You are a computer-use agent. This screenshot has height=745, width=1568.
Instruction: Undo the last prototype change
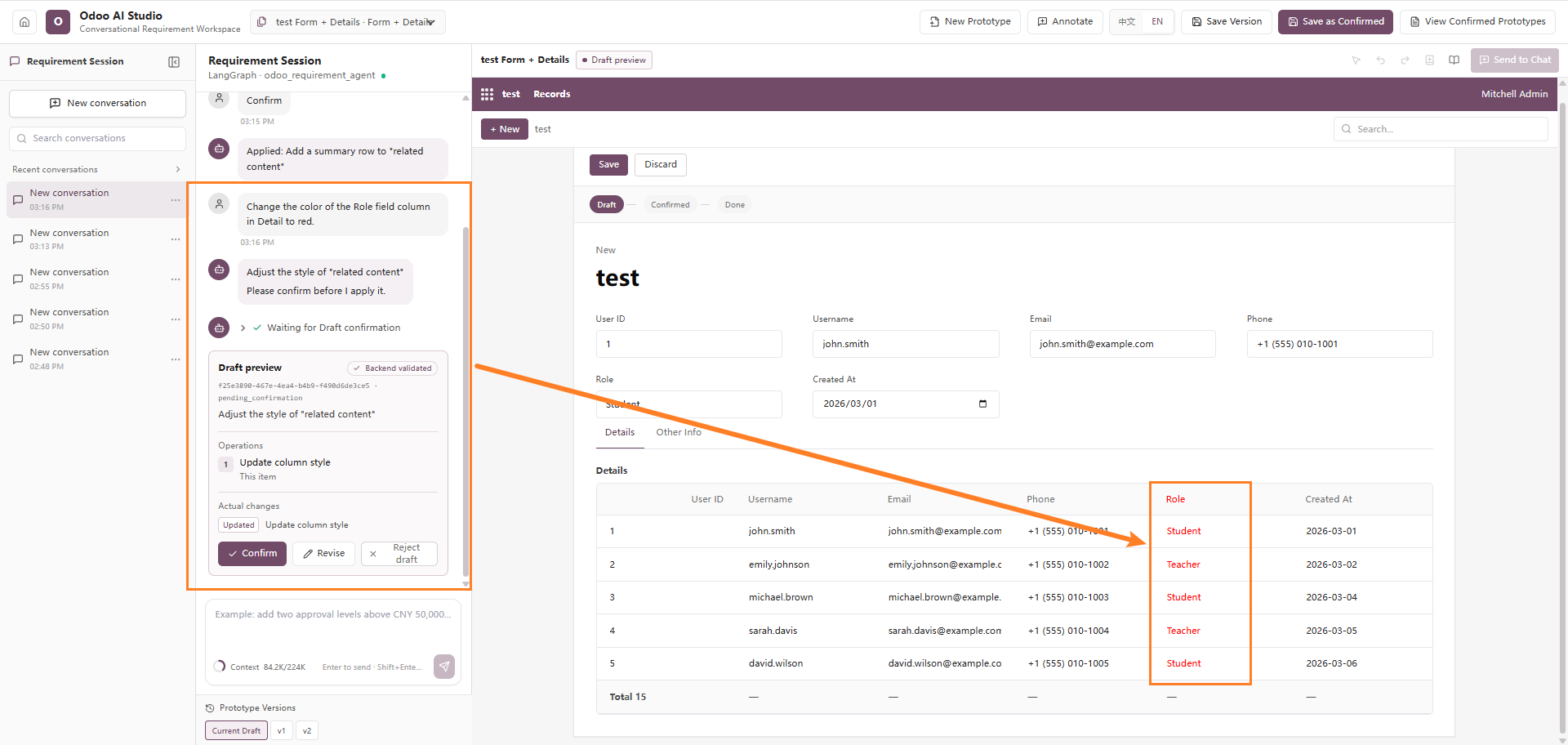click(1381, 60)
